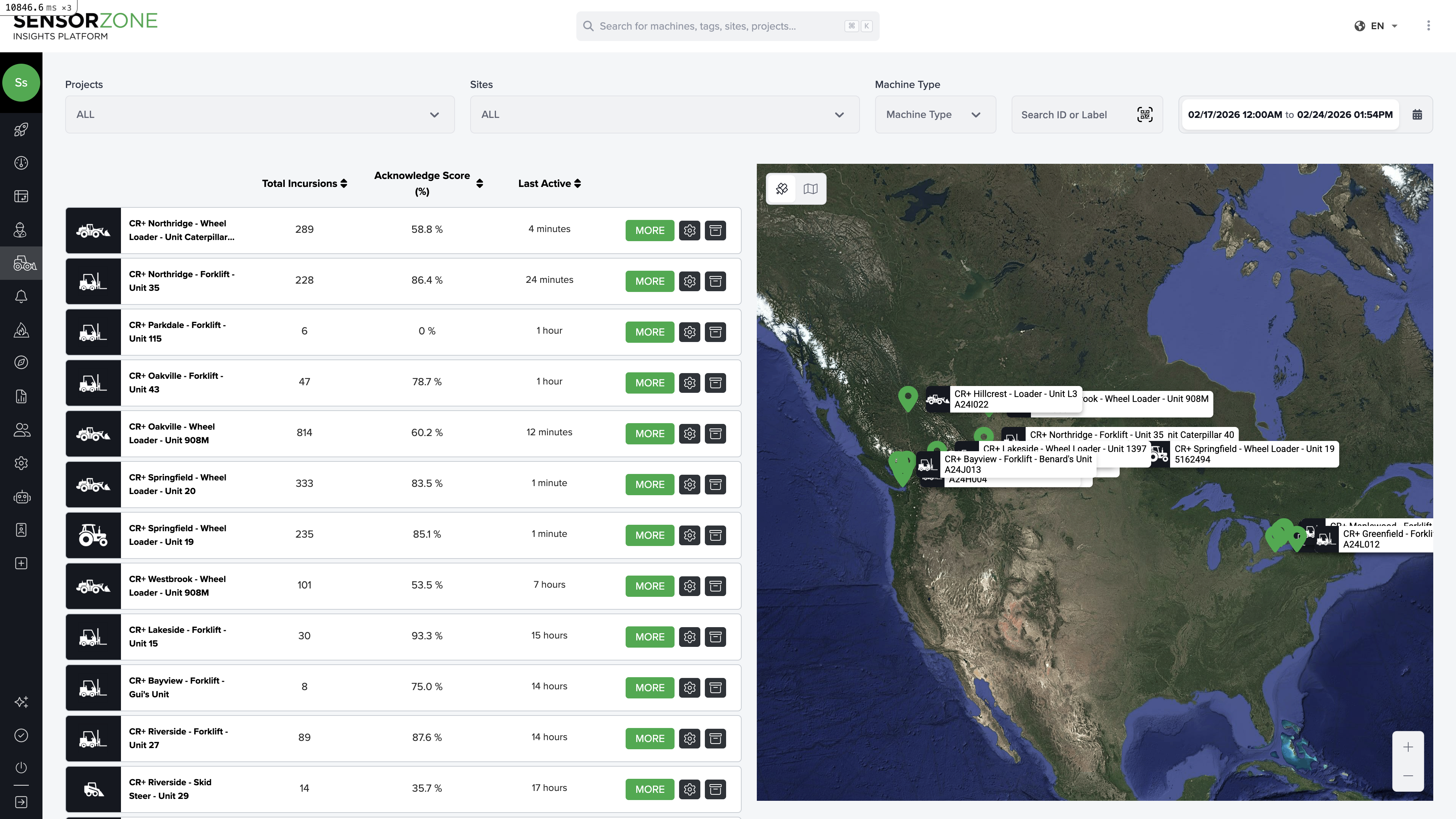The height and width of the screenshot is (819, 1456).
Task: Open the reports document icon in sidebar
Action: coord(21,396)
